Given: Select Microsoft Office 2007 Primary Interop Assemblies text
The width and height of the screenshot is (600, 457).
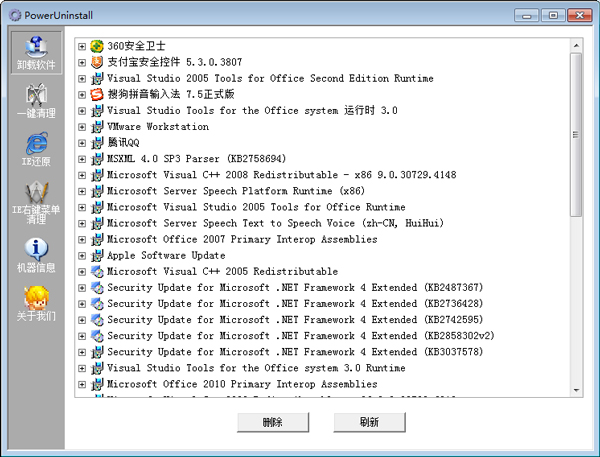Looking at the screenshot, I should tap(242, 239).
